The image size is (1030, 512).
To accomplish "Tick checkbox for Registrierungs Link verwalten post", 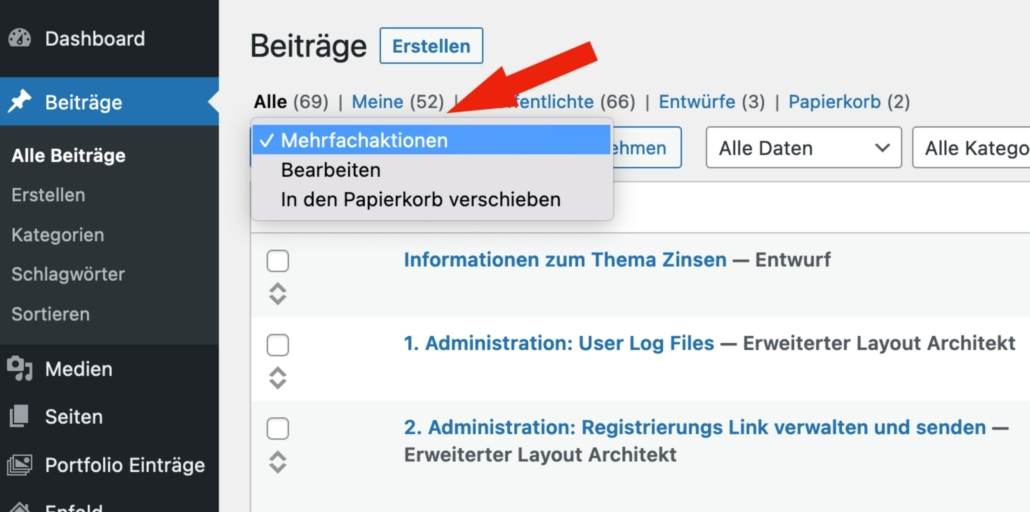I will click(x=278, y=429).
